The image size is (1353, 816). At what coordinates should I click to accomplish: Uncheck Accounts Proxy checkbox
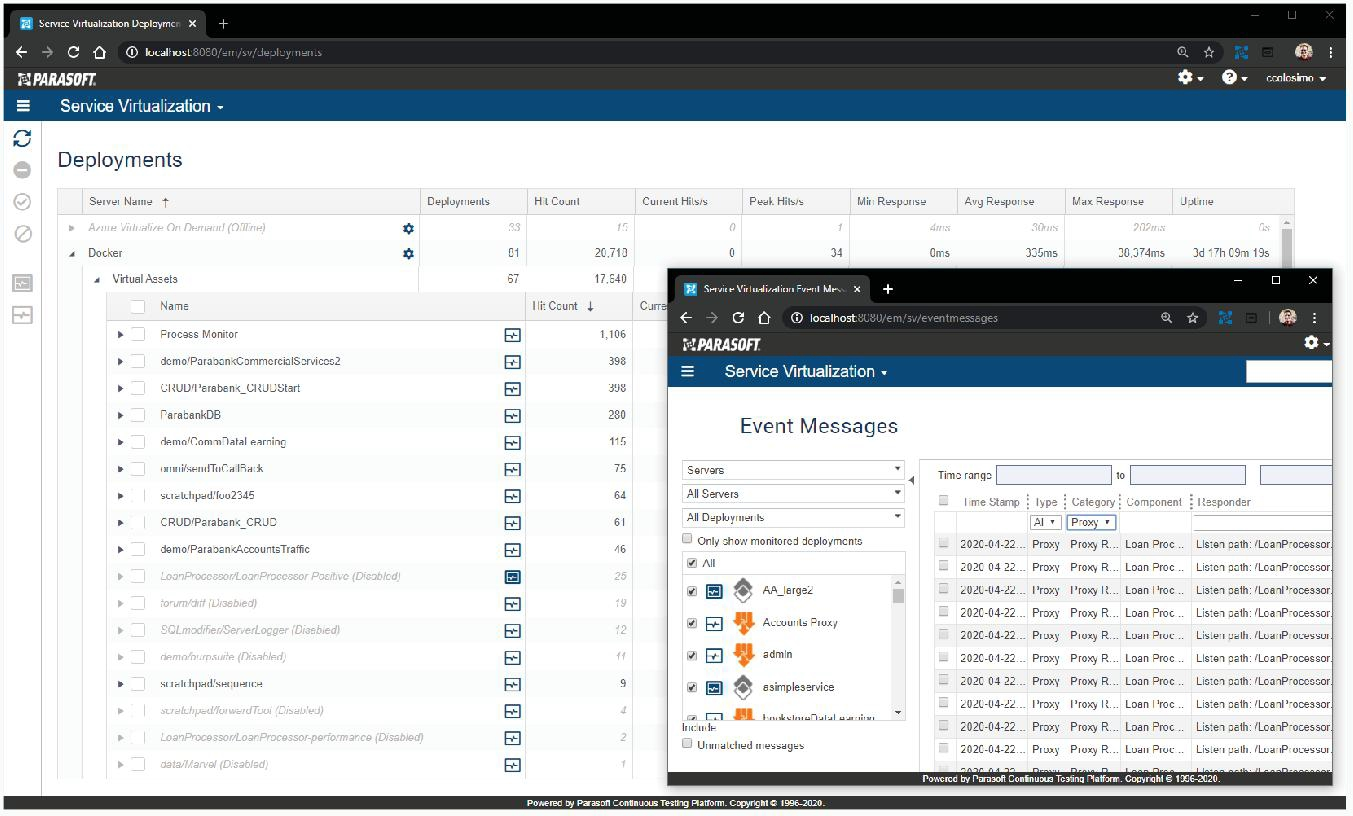pos(693,623)
